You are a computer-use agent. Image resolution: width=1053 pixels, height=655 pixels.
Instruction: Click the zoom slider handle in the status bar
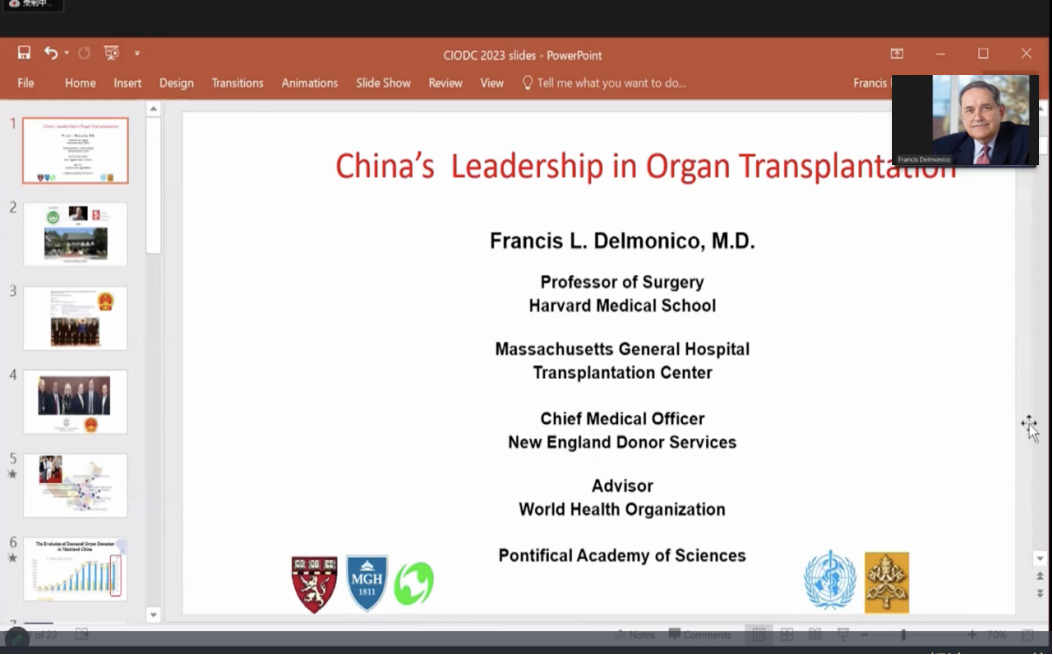[904, 635]
